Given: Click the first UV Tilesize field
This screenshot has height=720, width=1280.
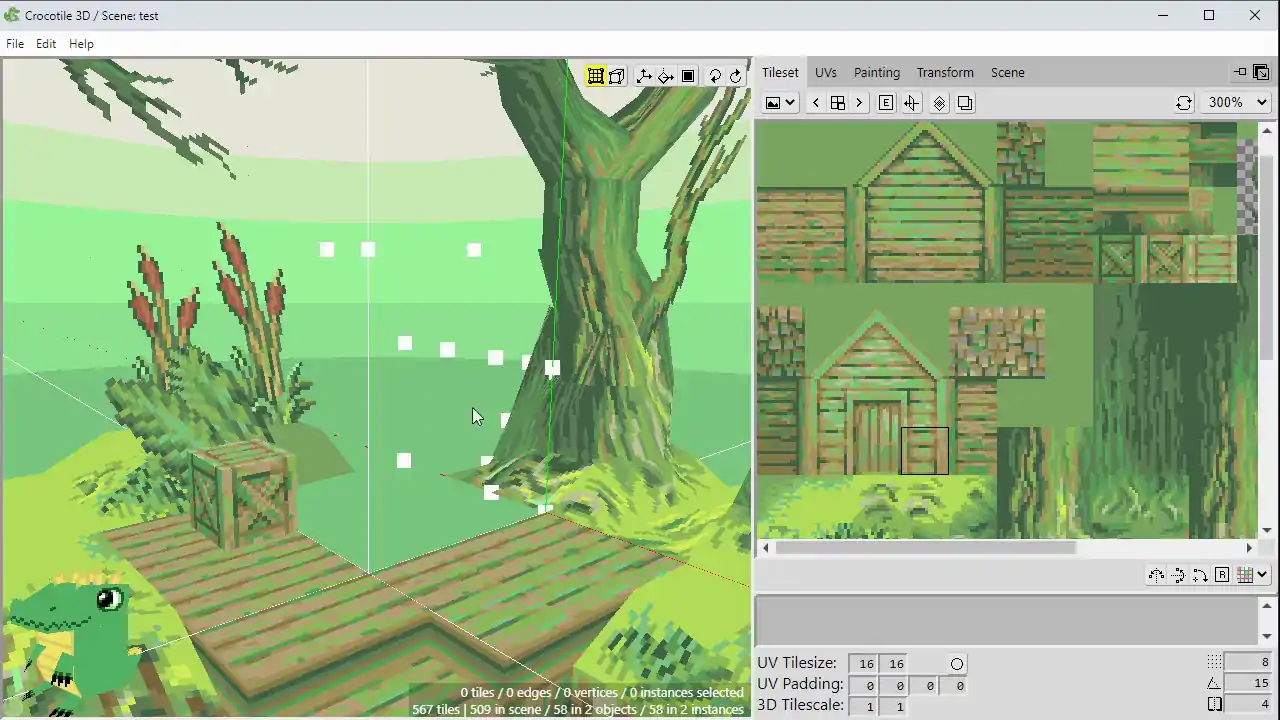Looking at the screenshot, I should pos(864,664).
